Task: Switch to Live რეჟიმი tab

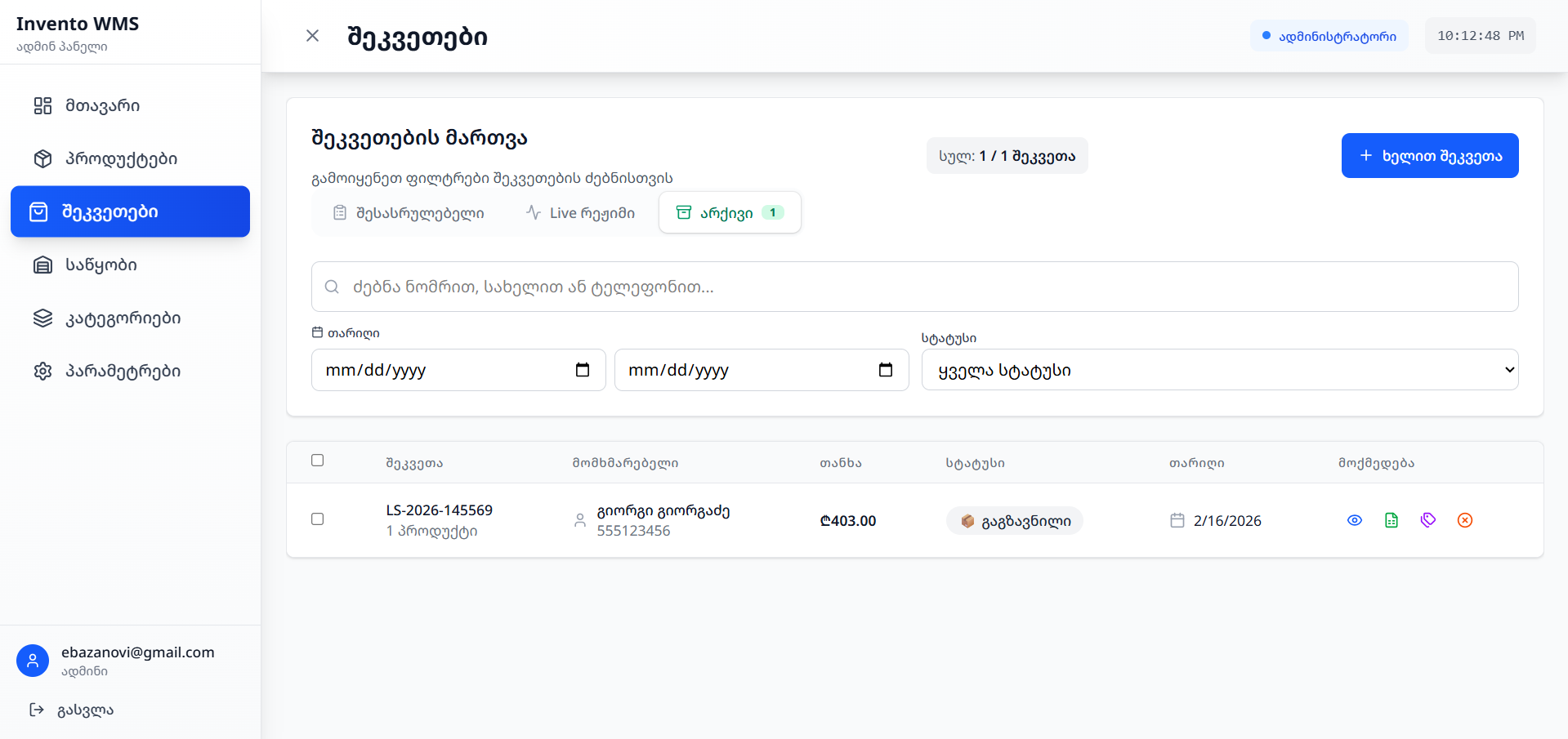Action: [x=580, y=212]
